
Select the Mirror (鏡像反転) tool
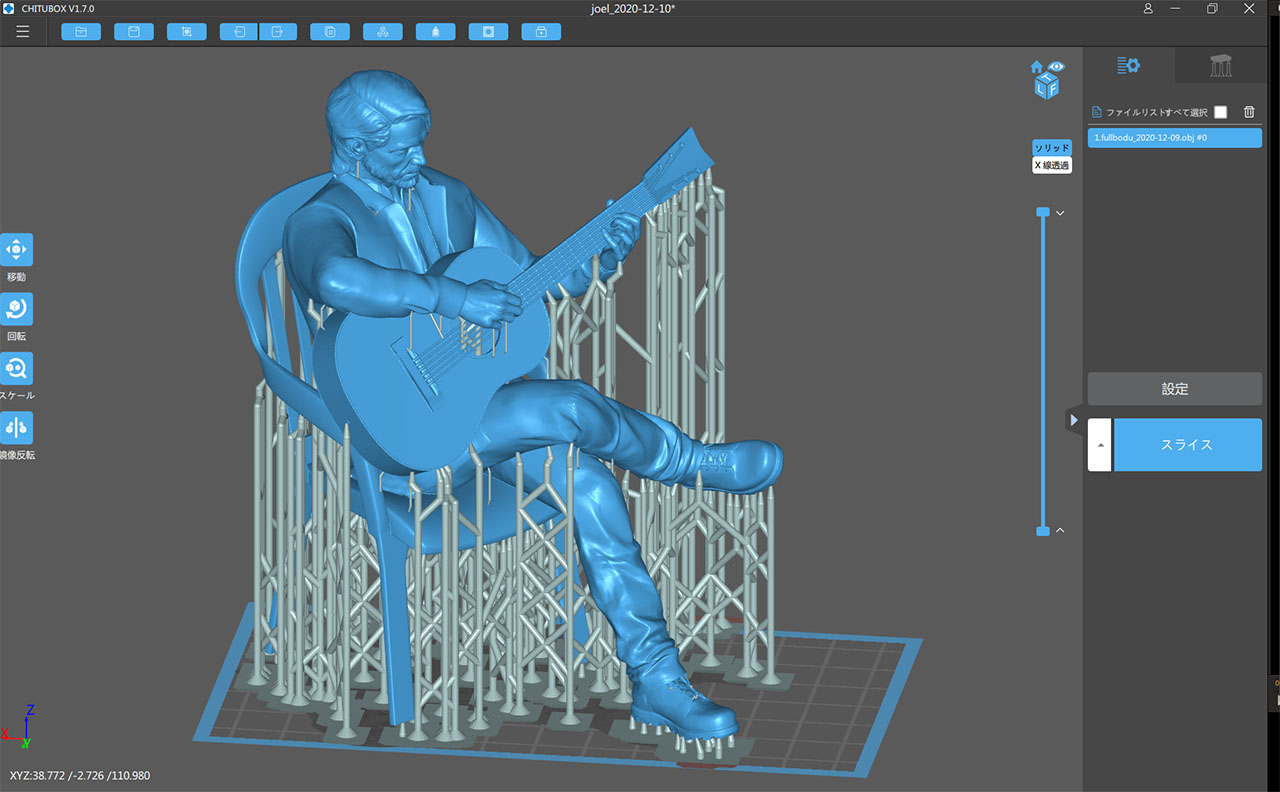[17, 428]
